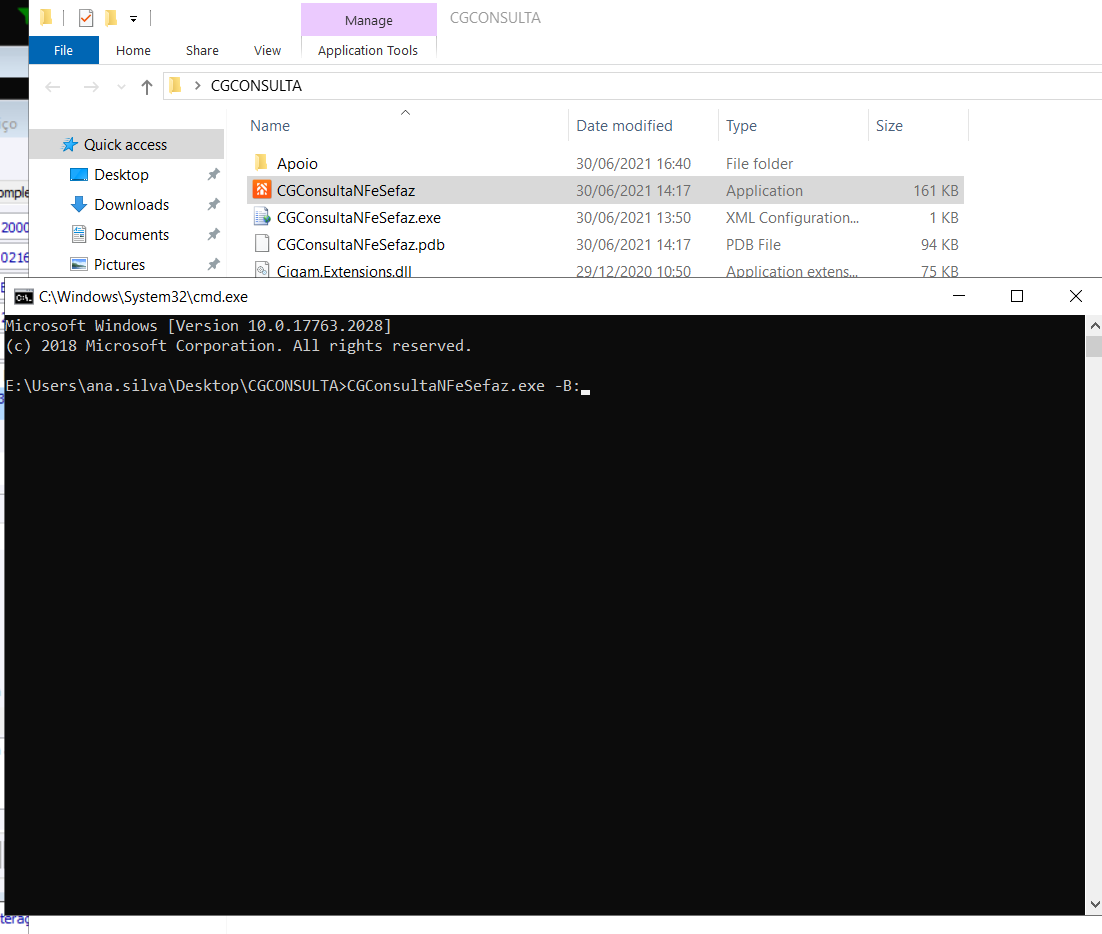
Task: Select the CGConsultaNFeSefaz.exe config file
Action: 605,218
